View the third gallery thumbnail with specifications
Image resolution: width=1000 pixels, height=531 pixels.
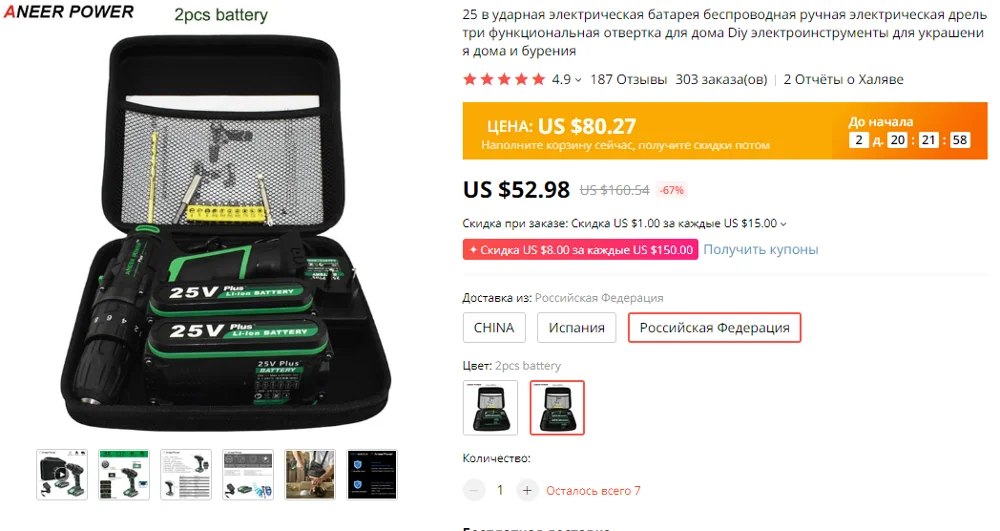click(x=186, y=474)
